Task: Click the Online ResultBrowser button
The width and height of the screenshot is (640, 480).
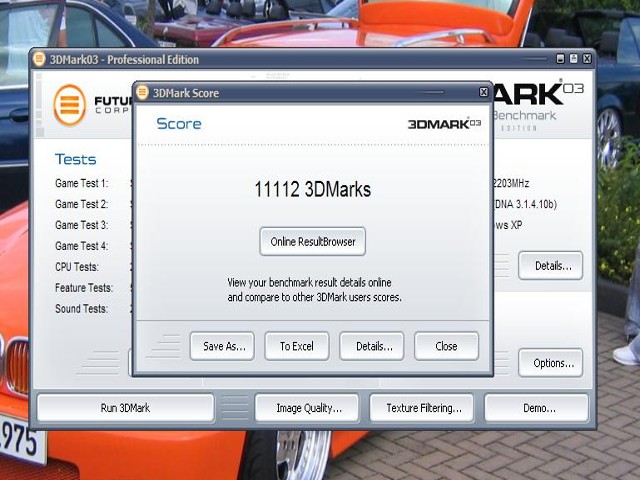Action: pyautogui.click(x=313, y=242)
